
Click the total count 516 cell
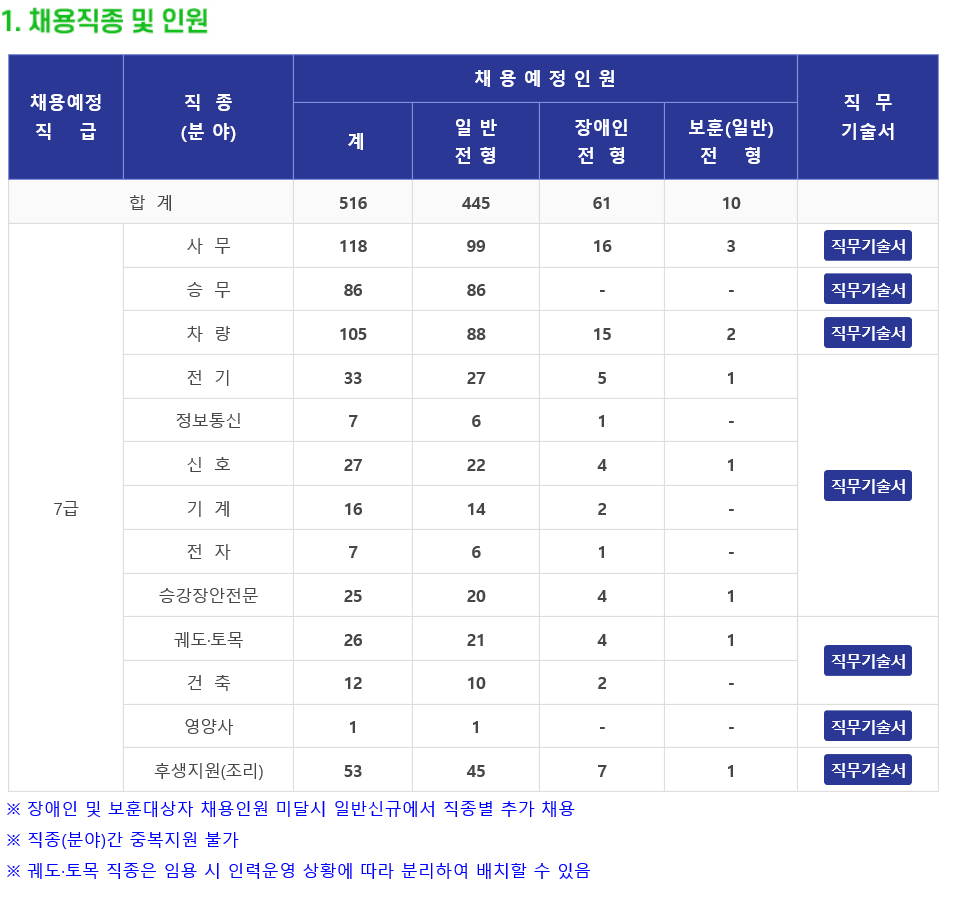coord(353,203)
